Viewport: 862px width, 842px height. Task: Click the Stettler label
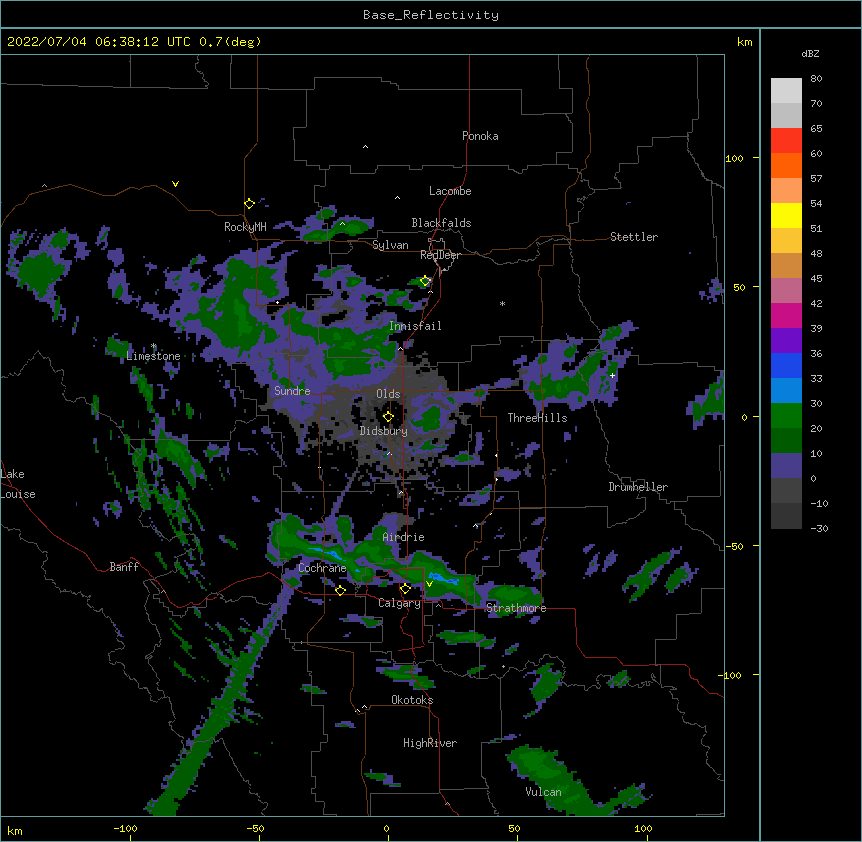pos(634,237)
